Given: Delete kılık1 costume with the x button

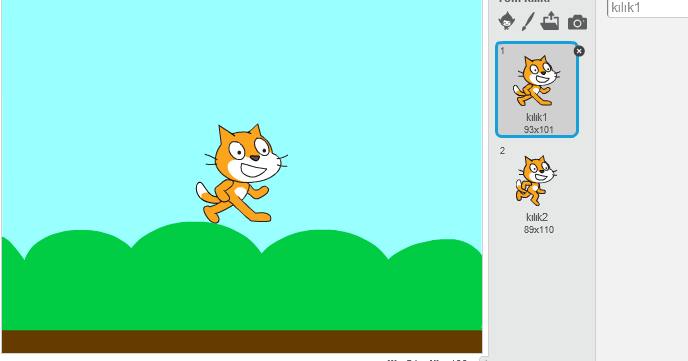Looking at the screenshot, I should point(579,51).
